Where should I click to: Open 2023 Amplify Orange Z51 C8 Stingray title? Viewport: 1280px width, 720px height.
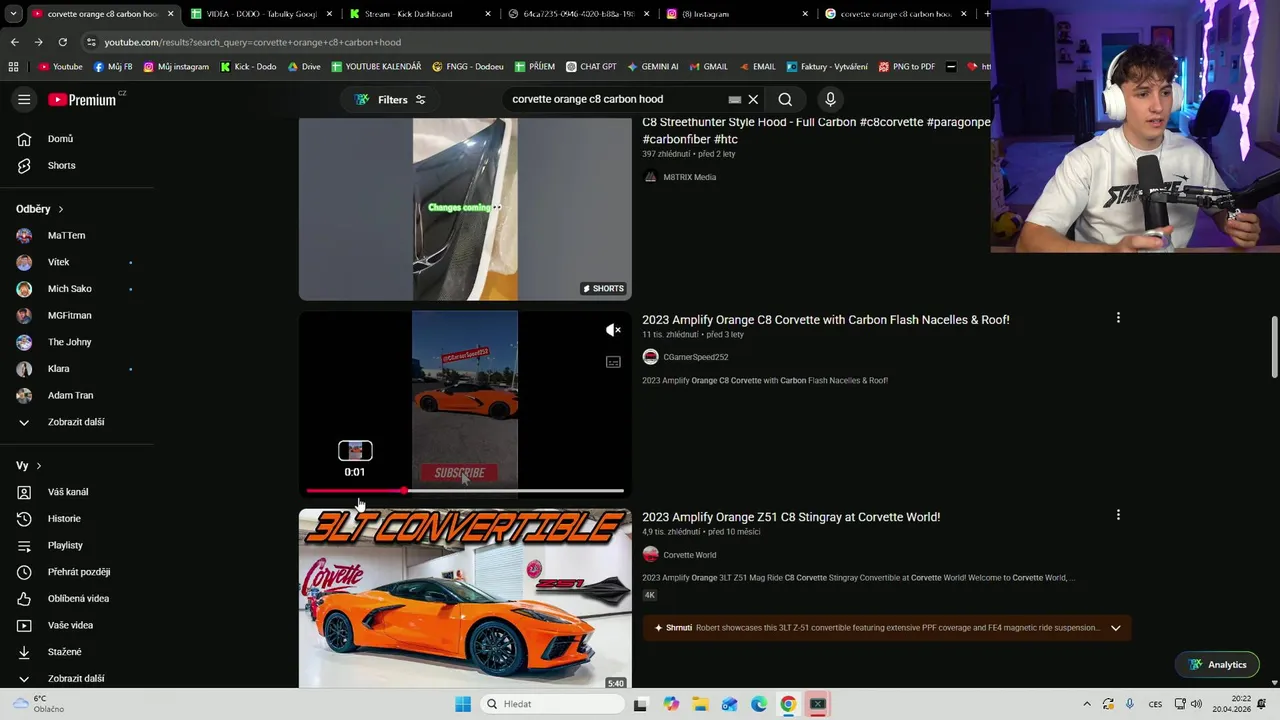click(791, 517)
